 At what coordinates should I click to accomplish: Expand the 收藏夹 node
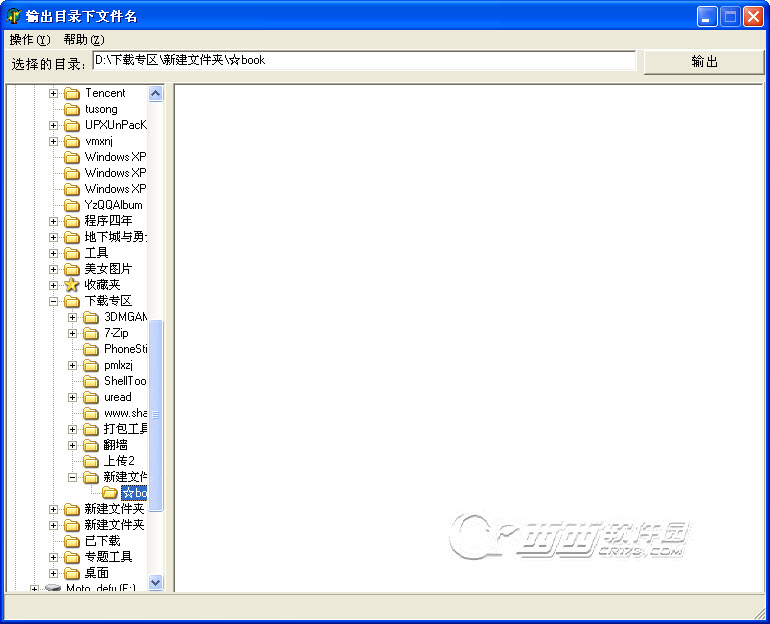point(54,285)
